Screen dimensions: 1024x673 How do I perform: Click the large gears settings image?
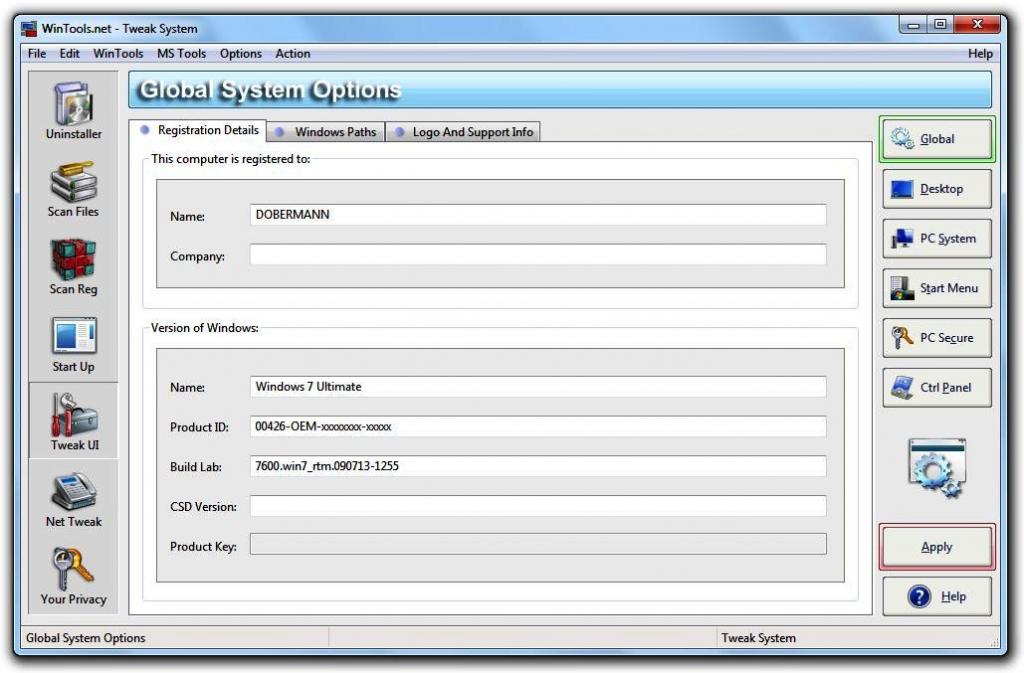click(936, 468)
